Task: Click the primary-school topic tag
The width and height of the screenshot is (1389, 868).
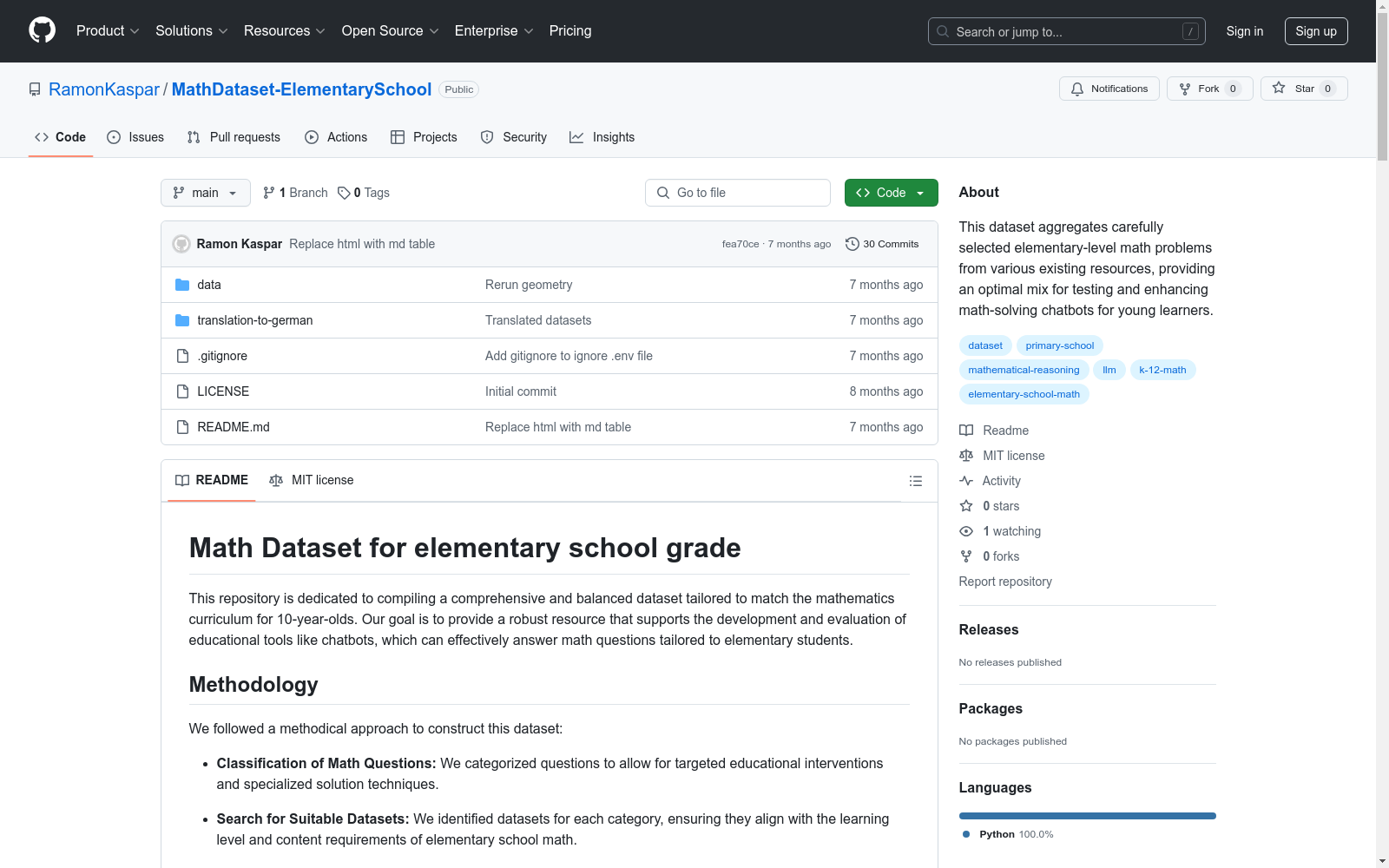Action: coord(1060,345)
